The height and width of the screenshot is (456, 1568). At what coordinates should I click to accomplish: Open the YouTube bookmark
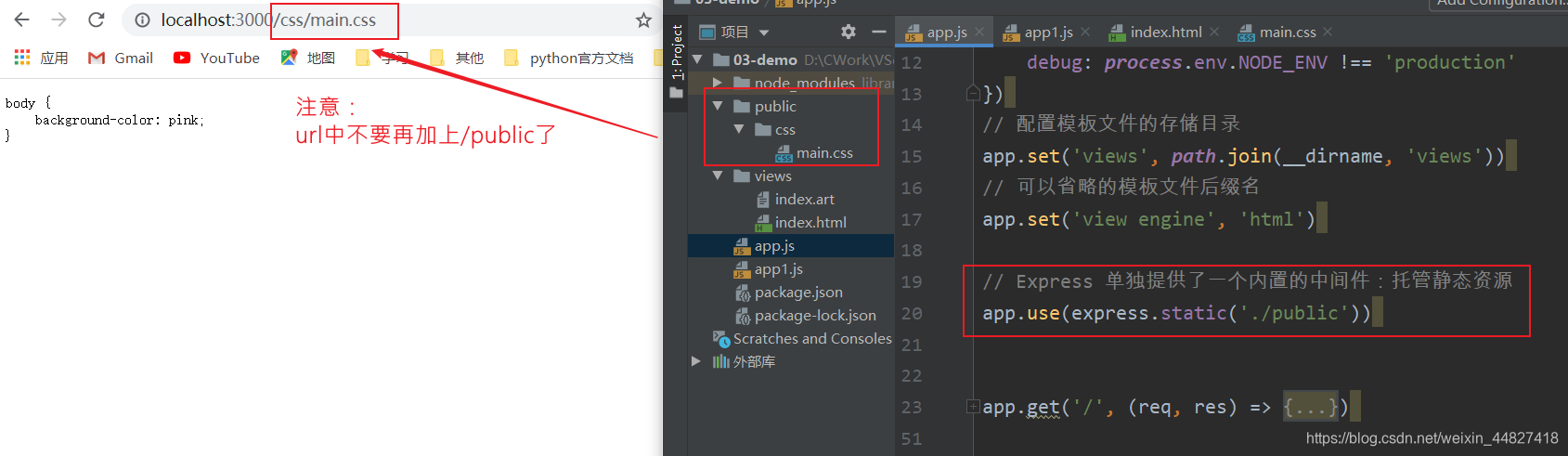click(x=216, y=58)
